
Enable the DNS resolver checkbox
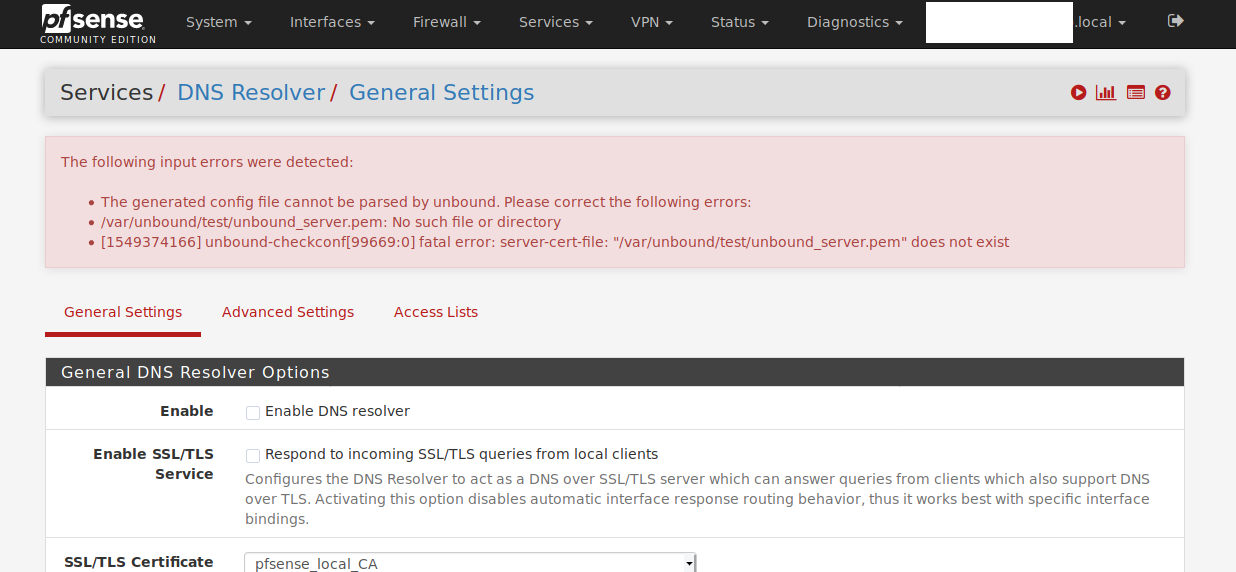(253, 412)
